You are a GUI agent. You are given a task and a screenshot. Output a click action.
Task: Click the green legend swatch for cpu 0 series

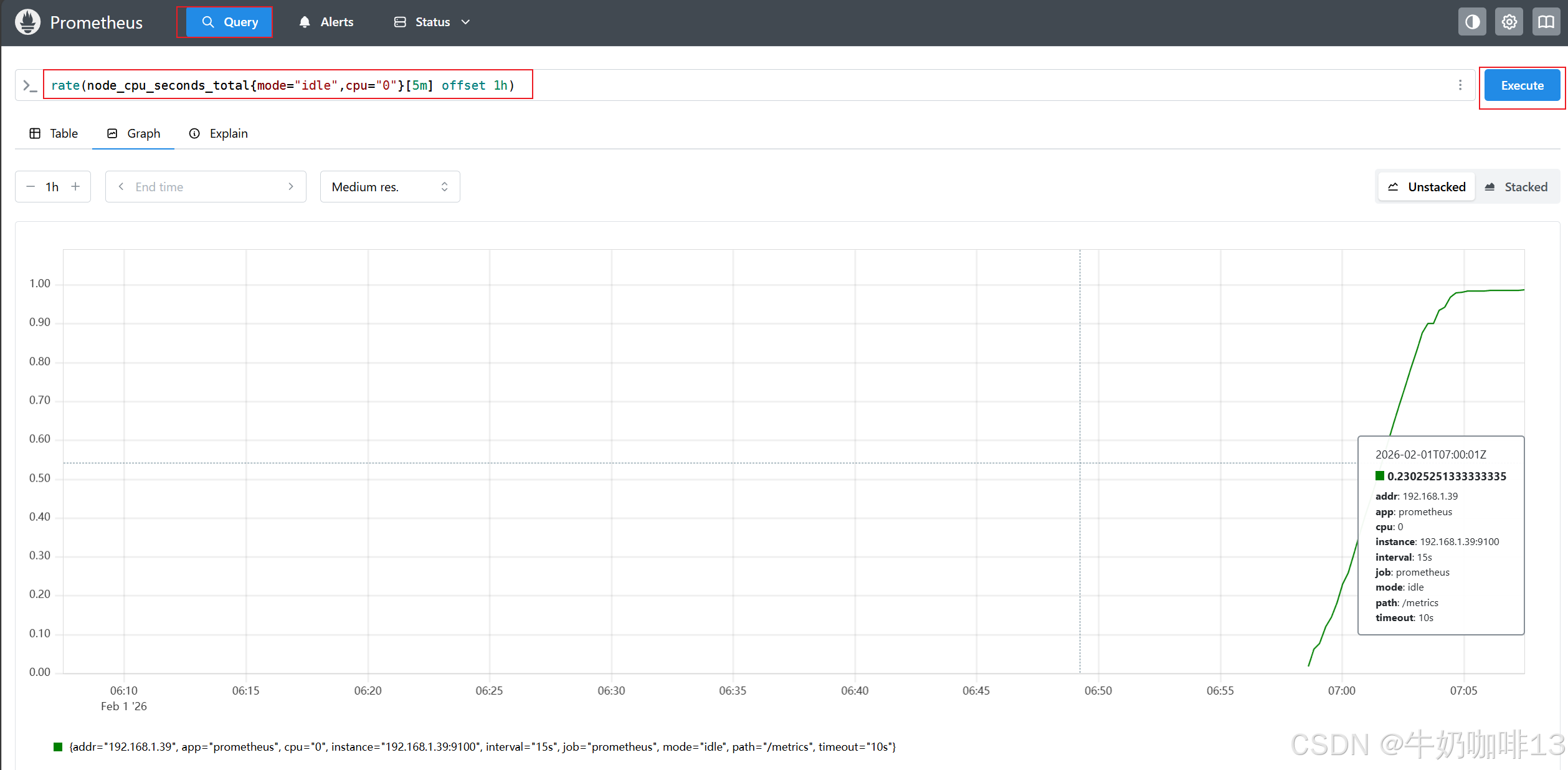pyautogui.click(x=58, y=747)
